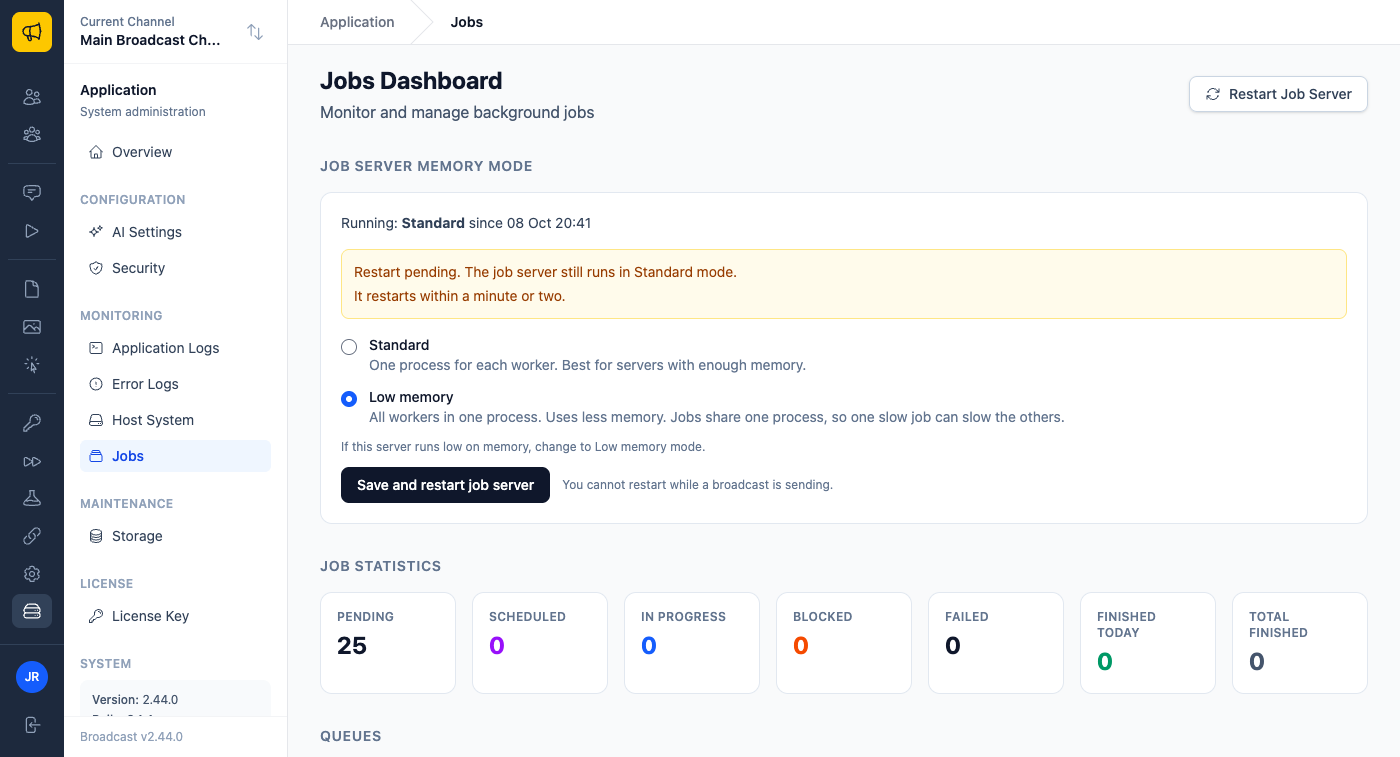Click the Finished Today statistics card
1400x757 pixels.
tap(1148, 643)
